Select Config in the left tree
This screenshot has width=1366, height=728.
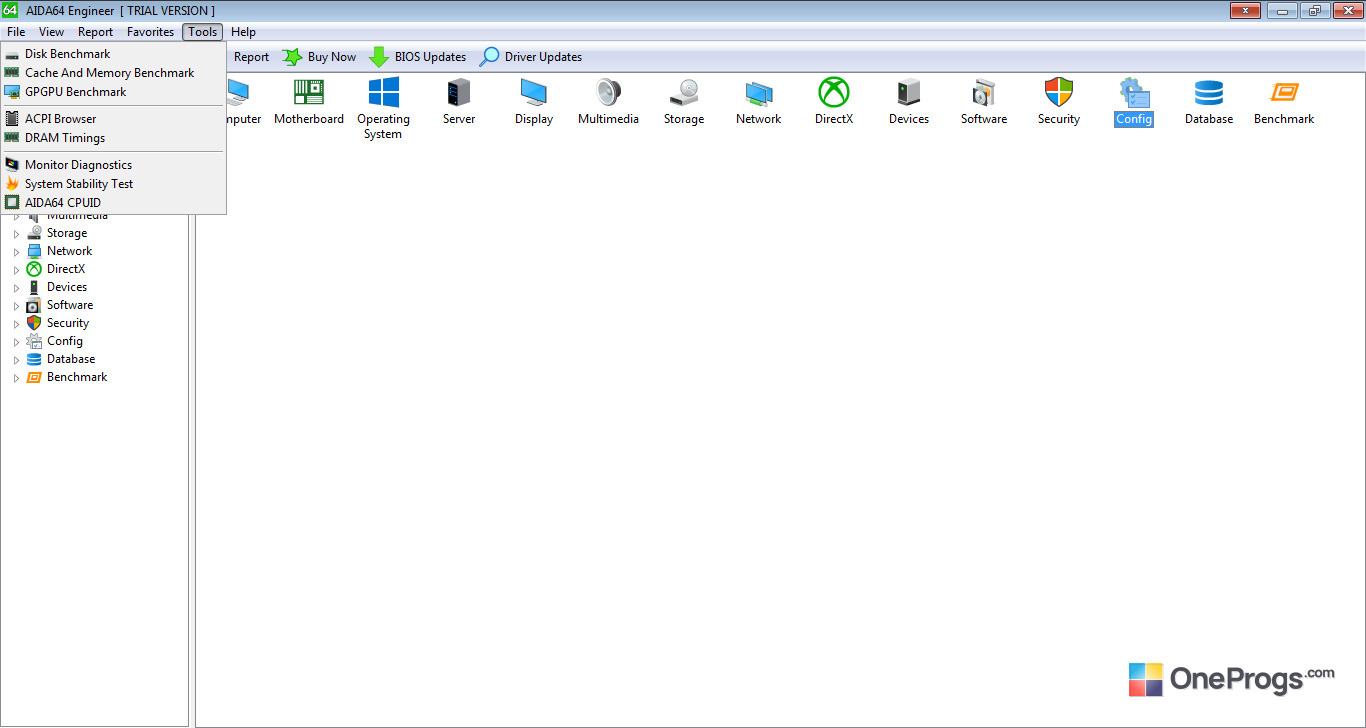pyautogui.click(x=65, y=341)
